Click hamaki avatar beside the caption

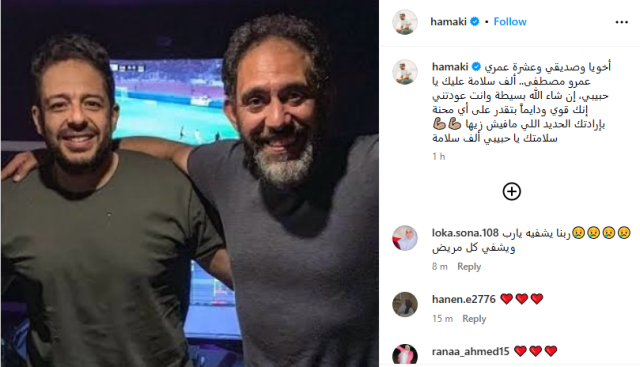pos(405,72)
